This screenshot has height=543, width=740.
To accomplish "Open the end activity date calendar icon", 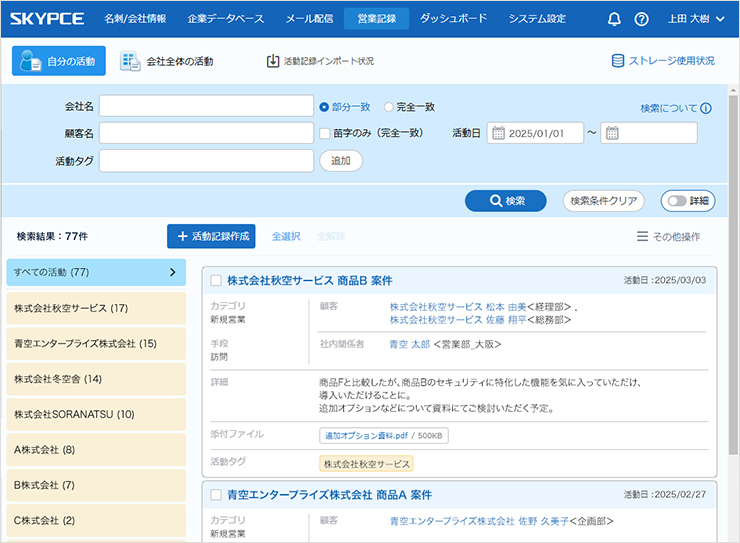I will pyautogui.click(x=612, y=133).
